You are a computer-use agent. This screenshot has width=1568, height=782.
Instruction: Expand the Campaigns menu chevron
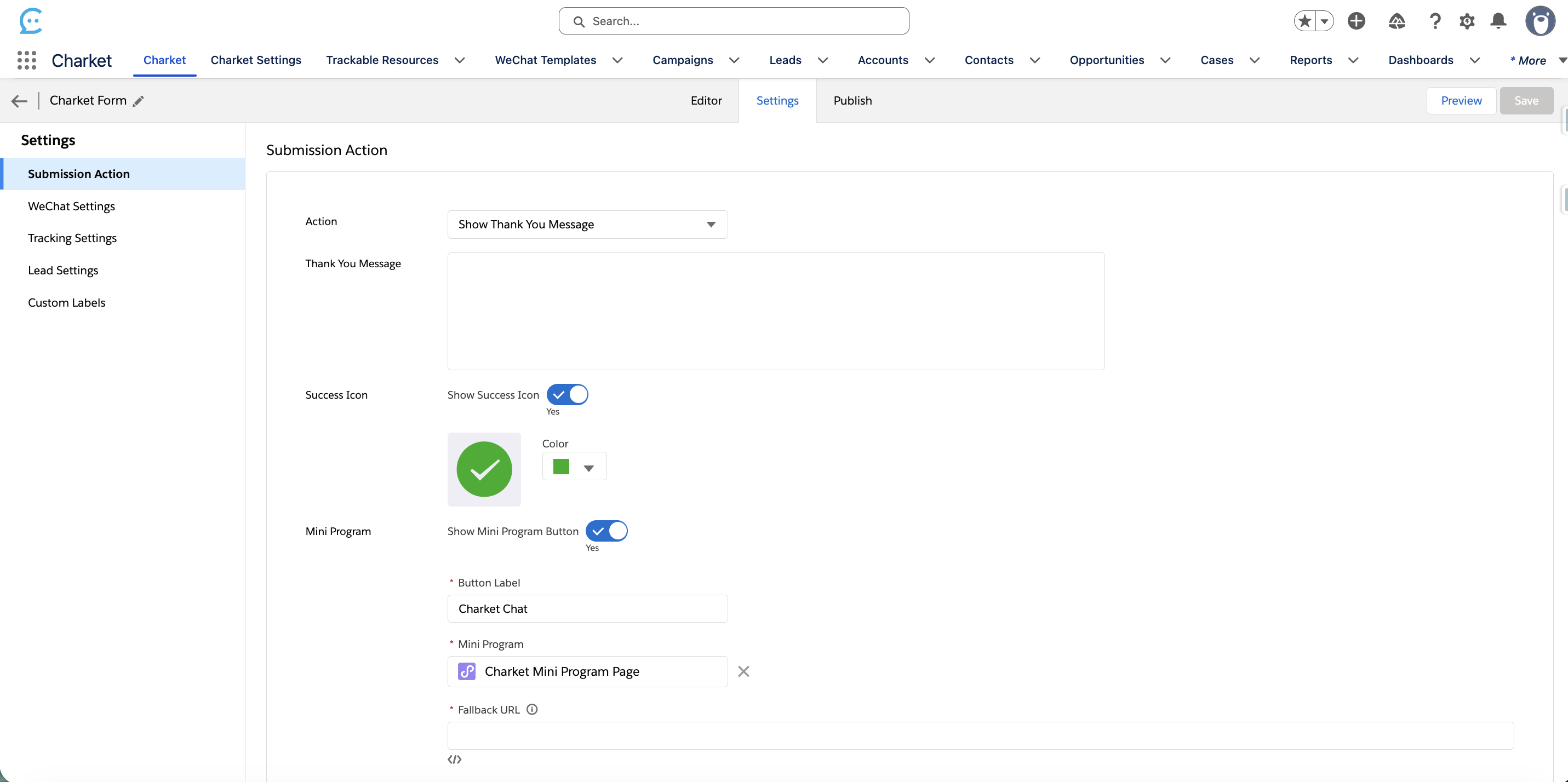(735, 60)
